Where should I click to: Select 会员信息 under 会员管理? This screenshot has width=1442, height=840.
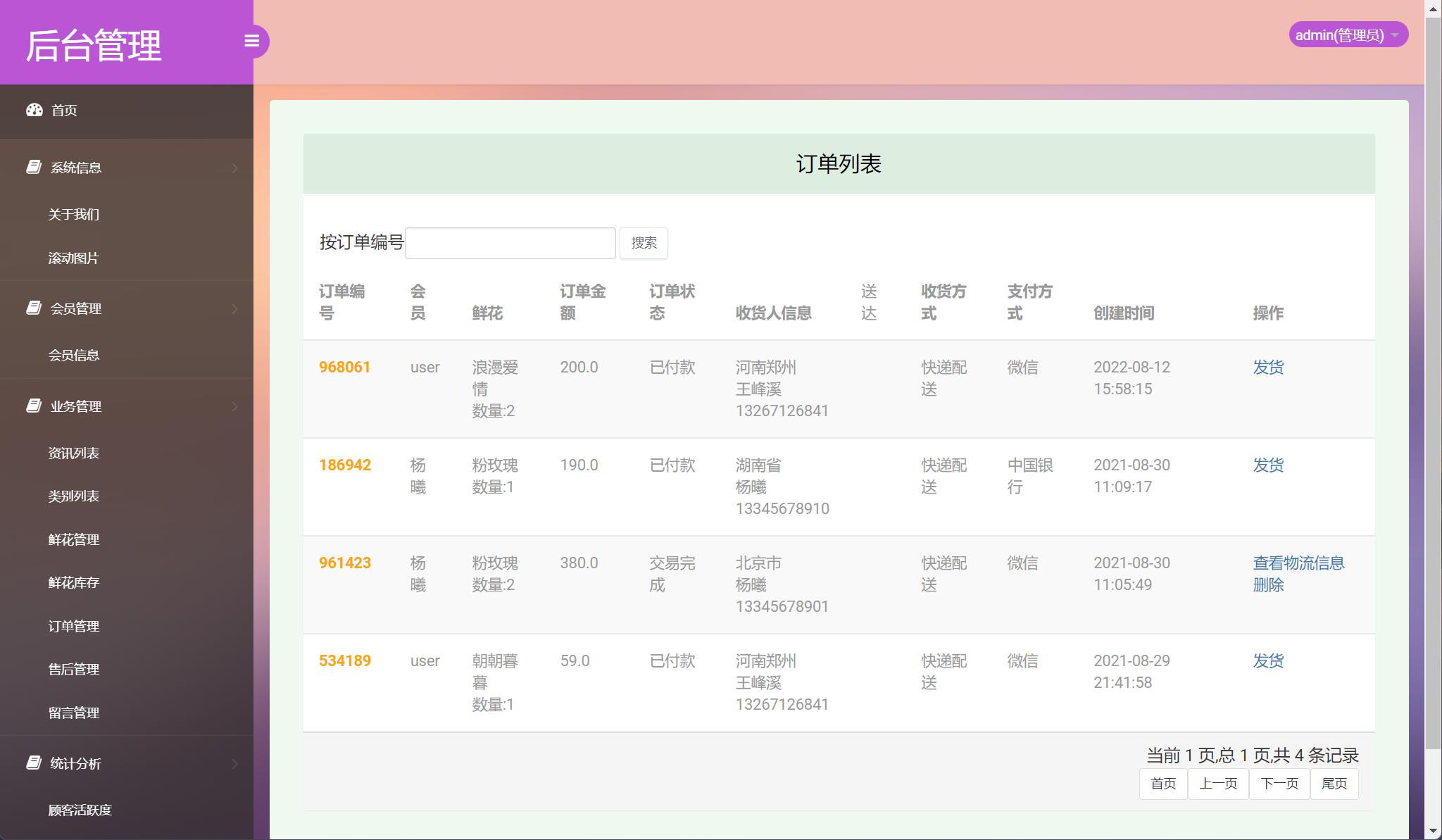click(x=73, y=355)
